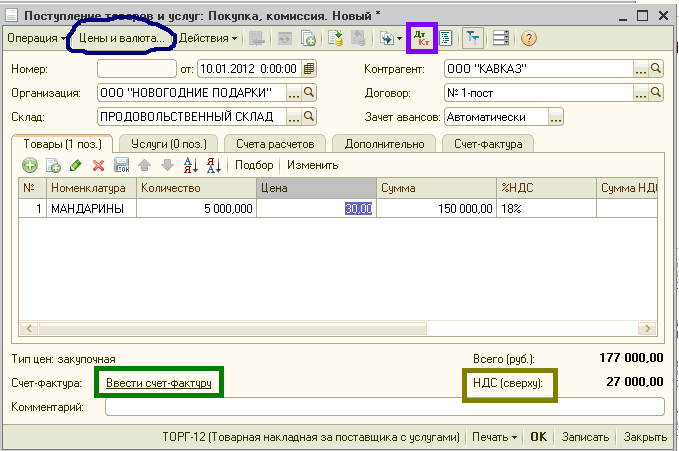Click the Номенклатура column header
This screenshot has width=679, height=451.
click(x=91, y=188)
